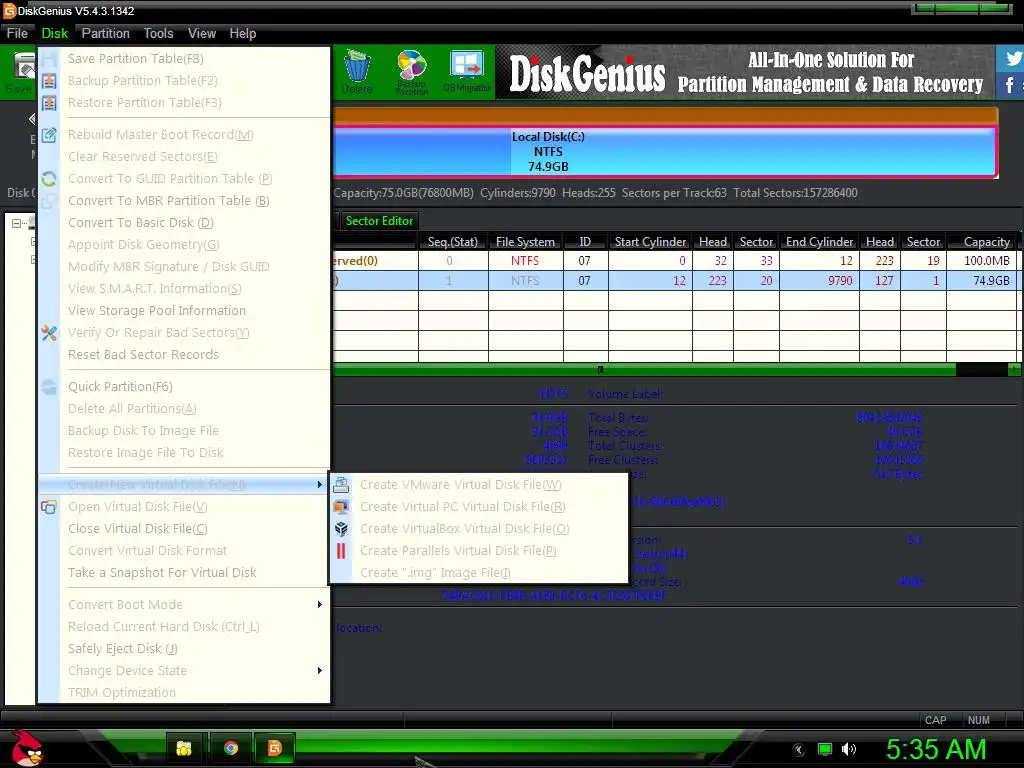Click the File System column header
This screenshot has height=768, width=1024.
525,242
